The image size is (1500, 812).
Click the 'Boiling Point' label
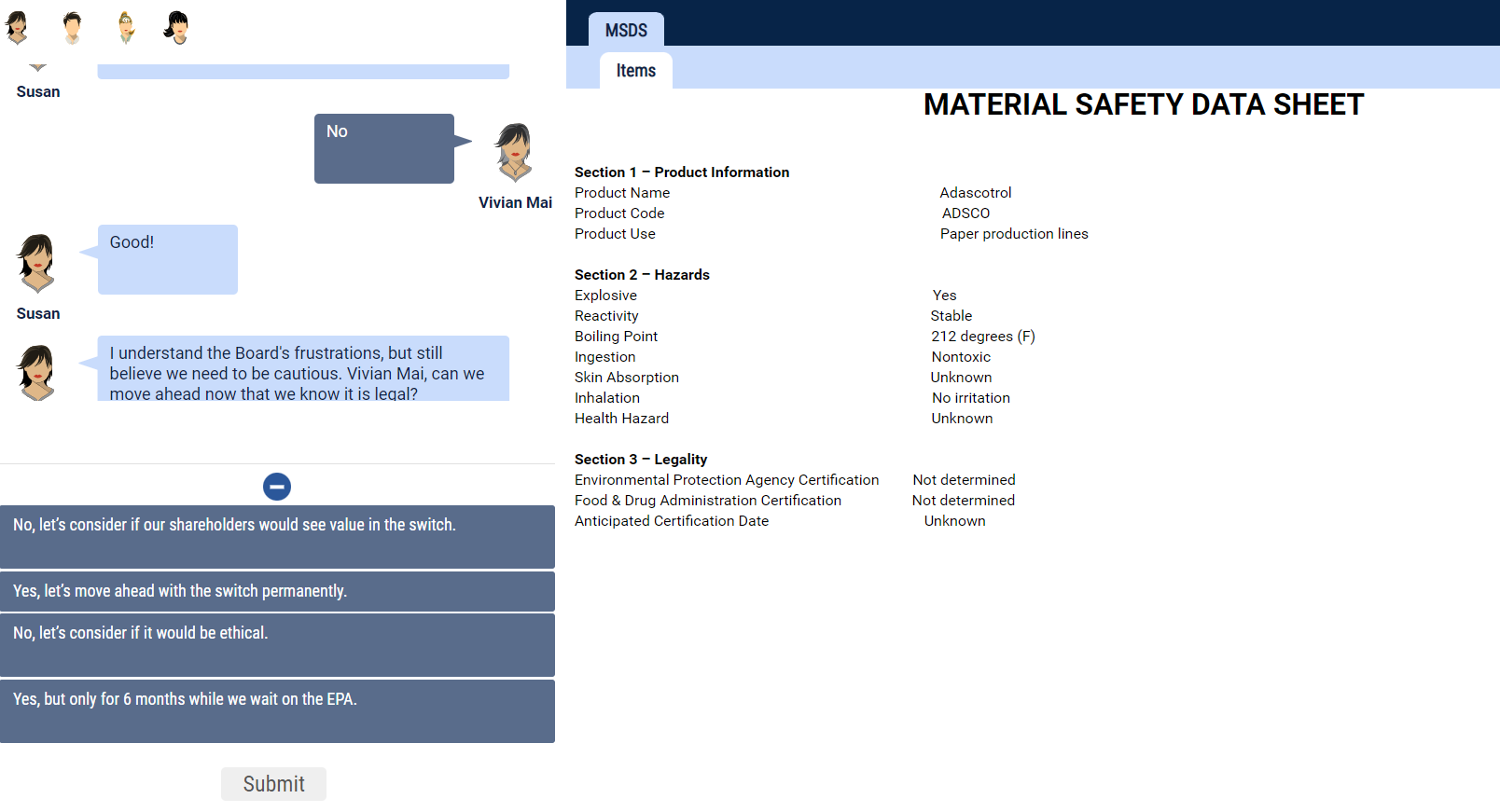(616, 337)
